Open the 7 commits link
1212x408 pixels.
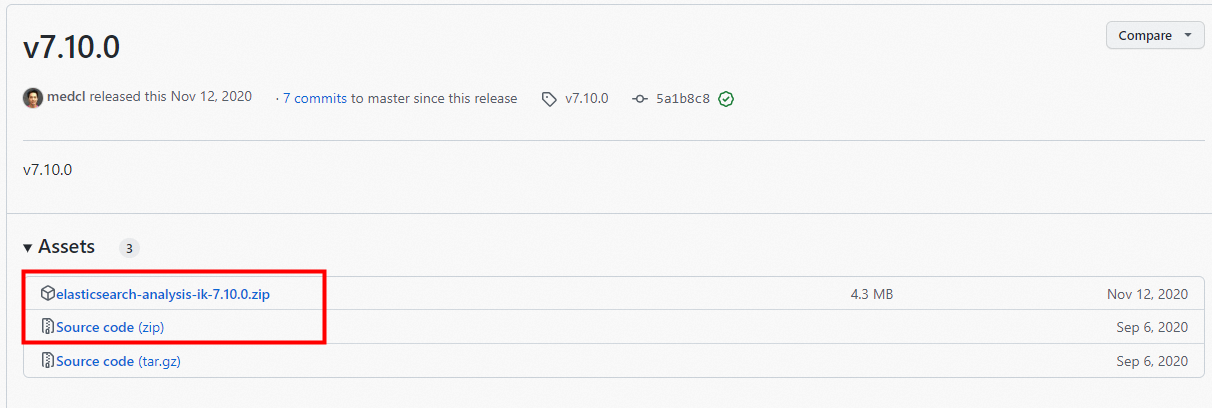tap(315, 99)
